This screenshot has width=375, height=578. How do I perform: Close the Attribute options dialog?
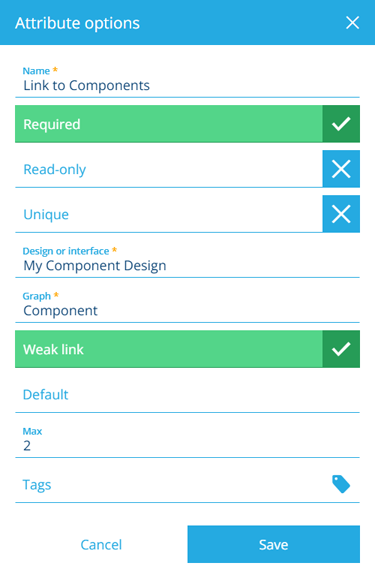[x=353, y=23]
